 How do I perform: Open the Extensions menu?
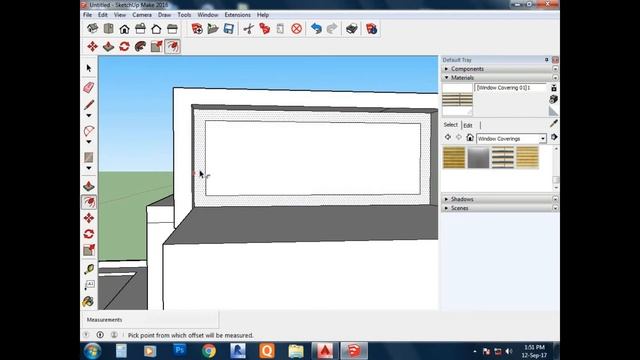[238, 15]
